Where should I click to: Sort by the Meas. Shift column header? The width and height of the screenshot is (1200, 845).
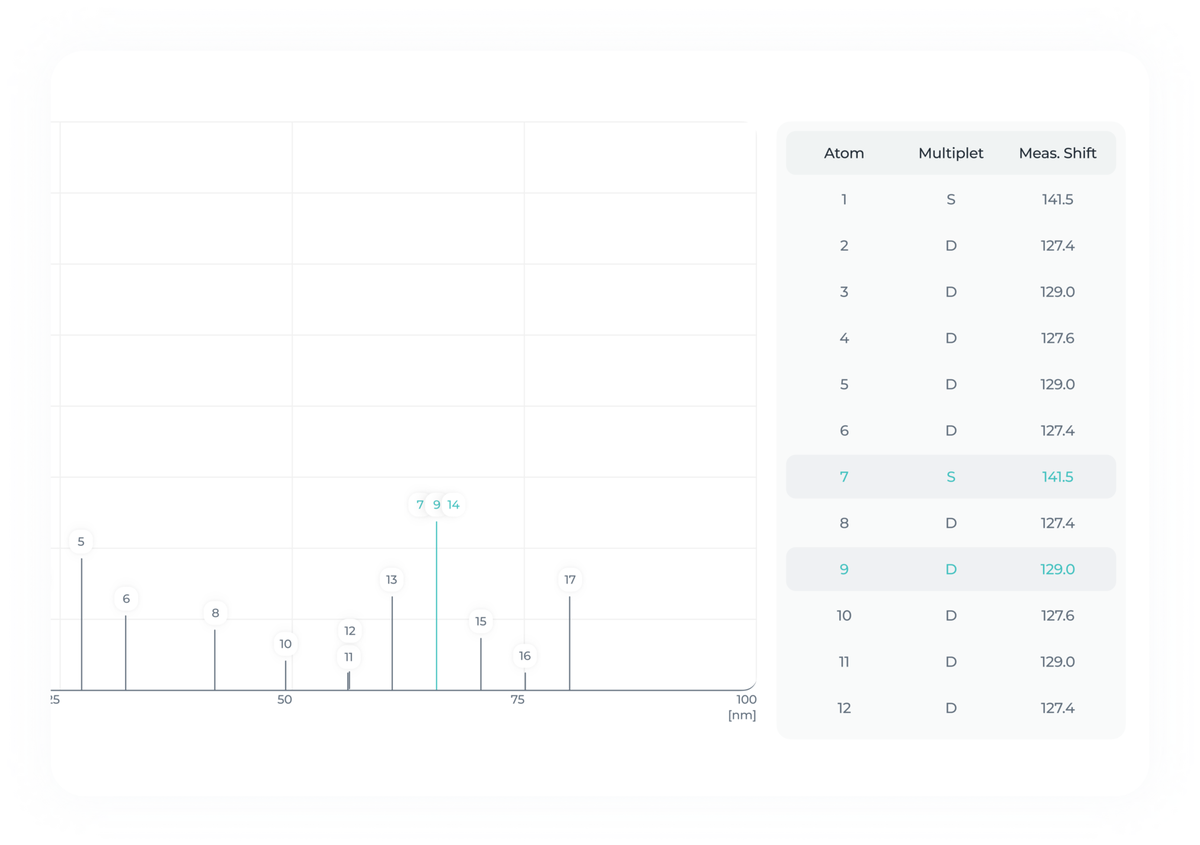(x=1058, y=153)
